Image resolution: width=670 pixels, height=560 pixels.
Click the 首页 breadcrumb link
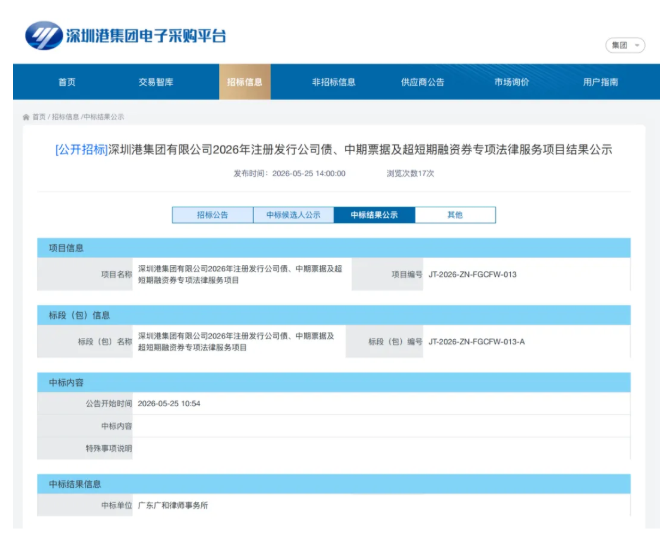[x=39, y=117]
